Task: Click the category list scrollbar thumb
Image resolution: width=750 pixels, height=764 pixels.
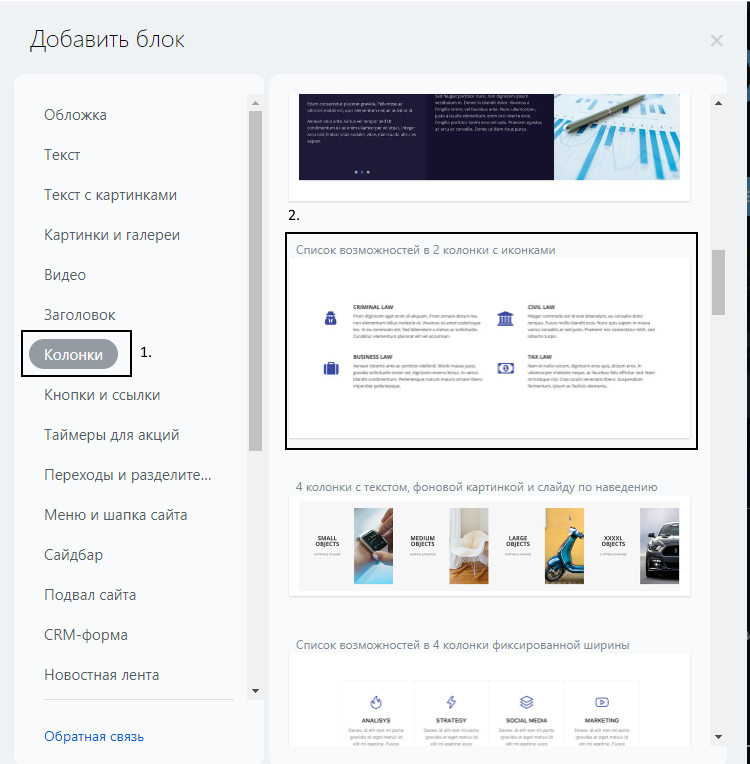Action: [x=255, y=281]
